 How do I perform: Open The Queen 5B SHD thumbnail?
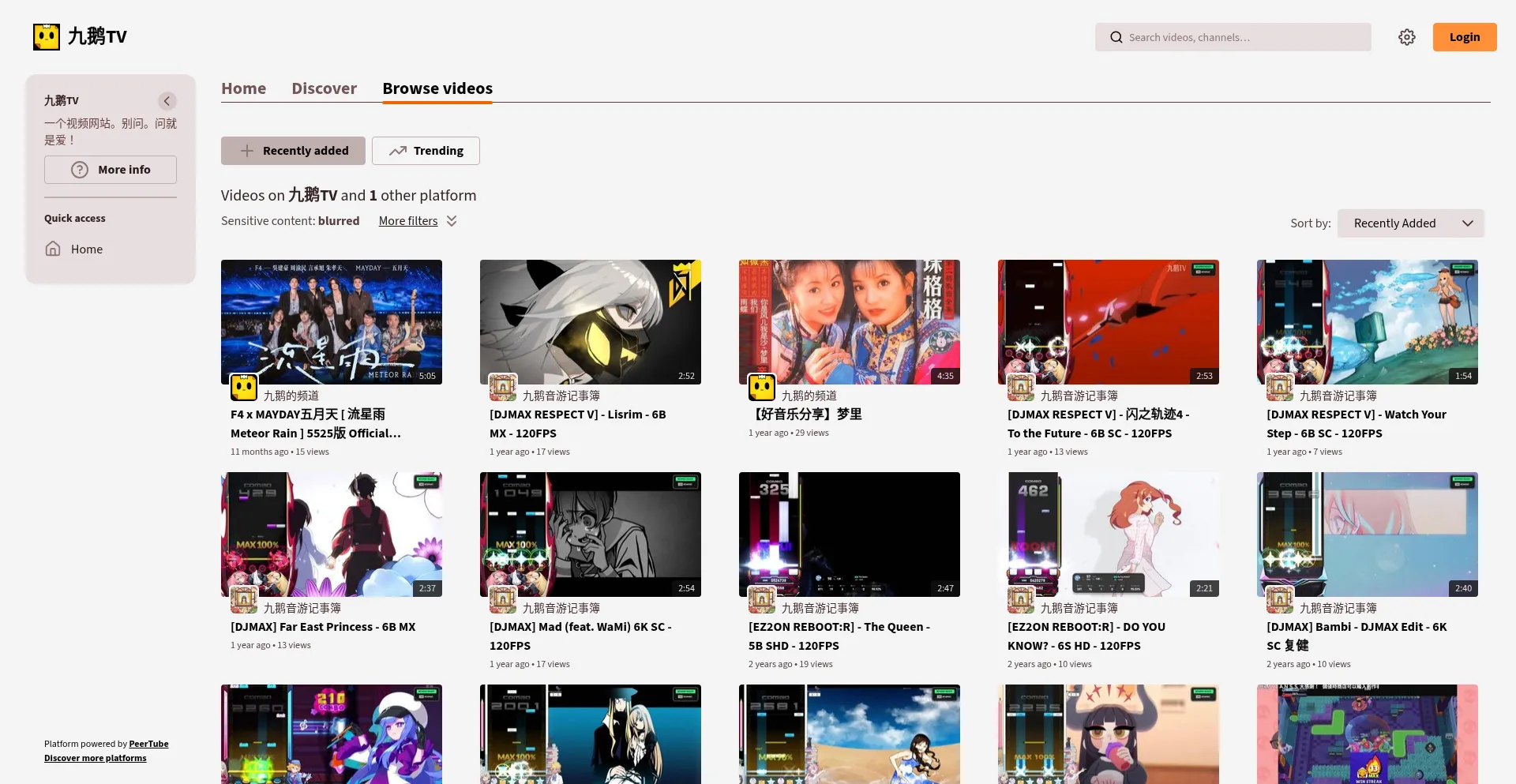850,535
